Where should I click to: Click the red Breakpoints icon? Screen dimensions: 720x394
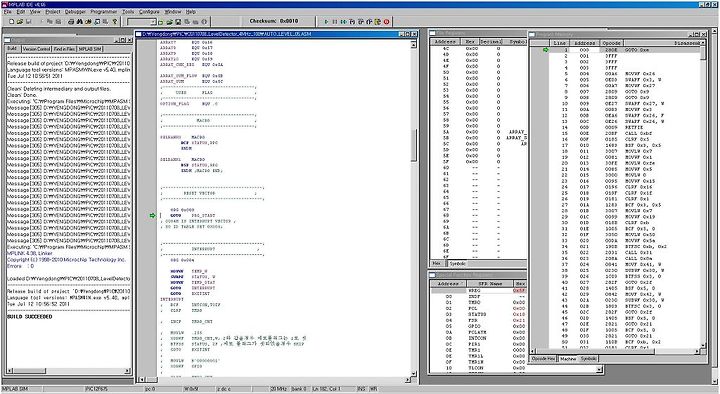387,22
